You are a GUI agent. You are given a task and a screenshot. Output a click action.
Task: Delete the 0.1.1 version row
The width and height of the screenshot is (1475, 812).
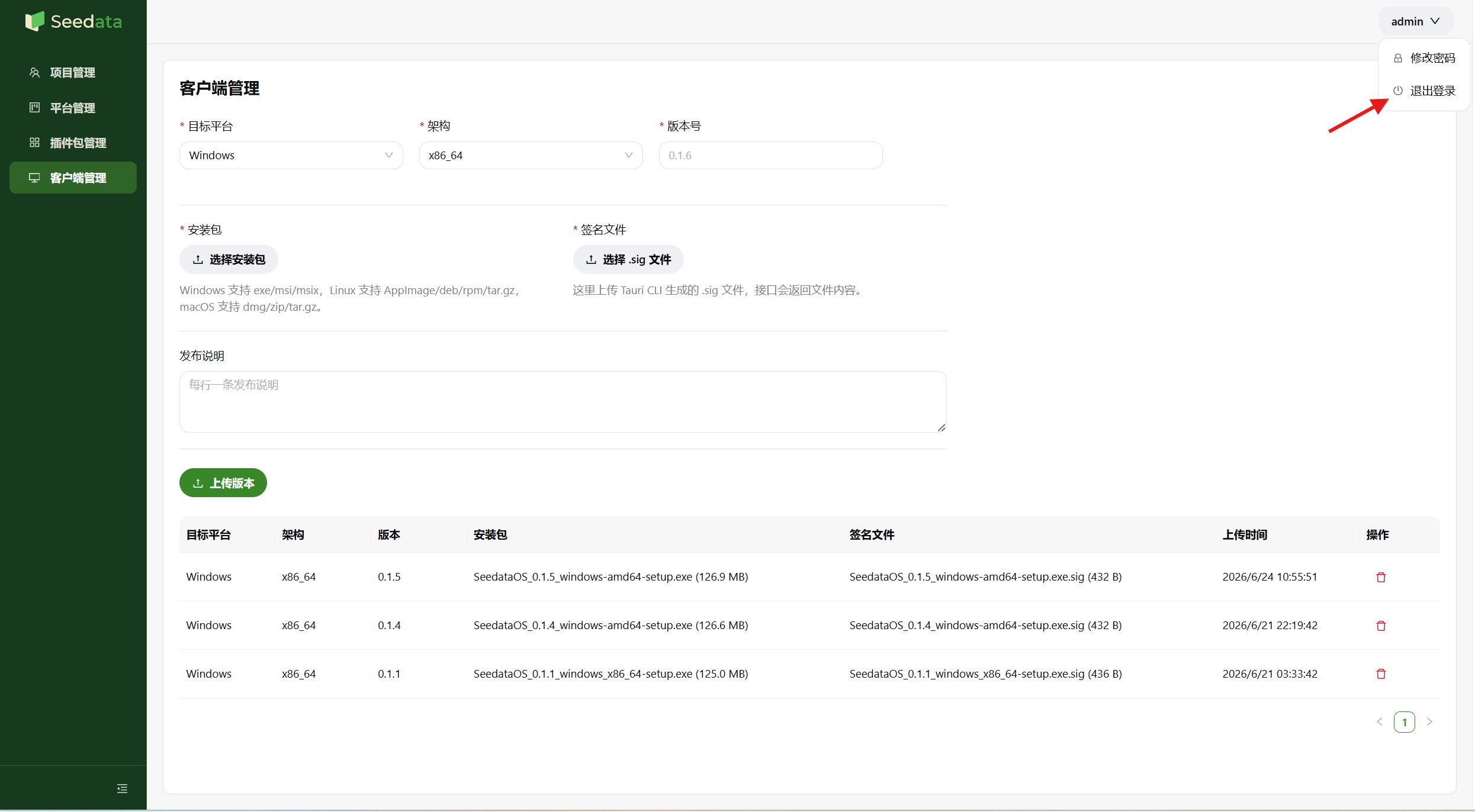(x=1381, y=674)
